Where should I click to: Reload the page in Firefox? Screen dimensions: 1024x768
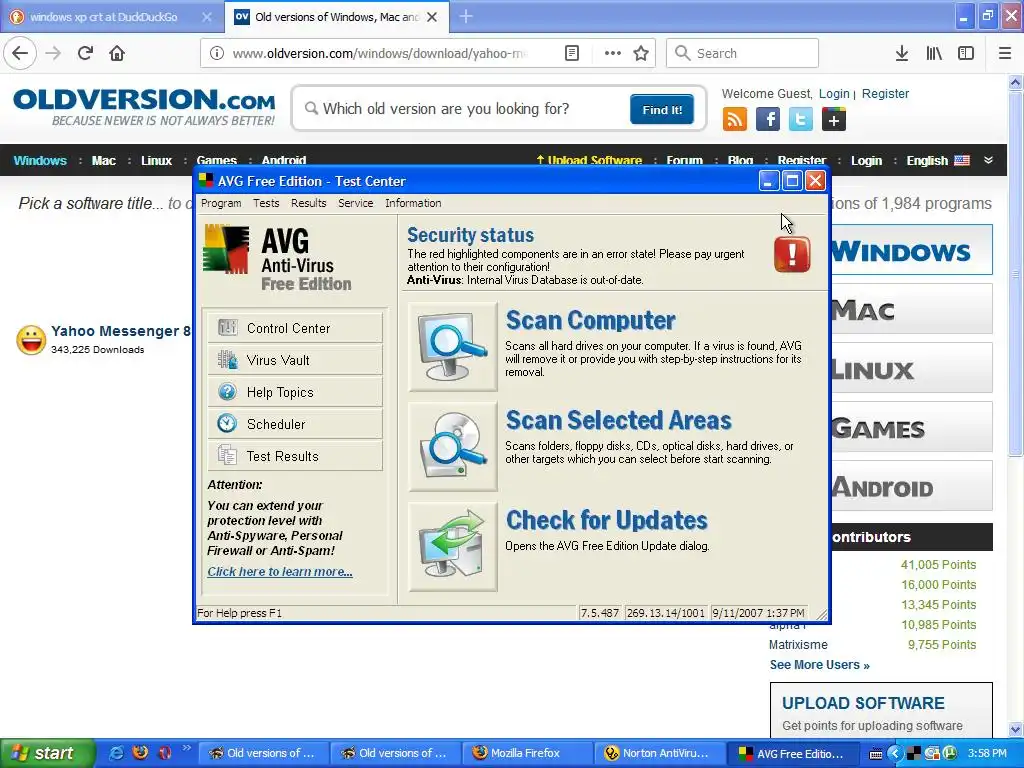tap(85, 53)
